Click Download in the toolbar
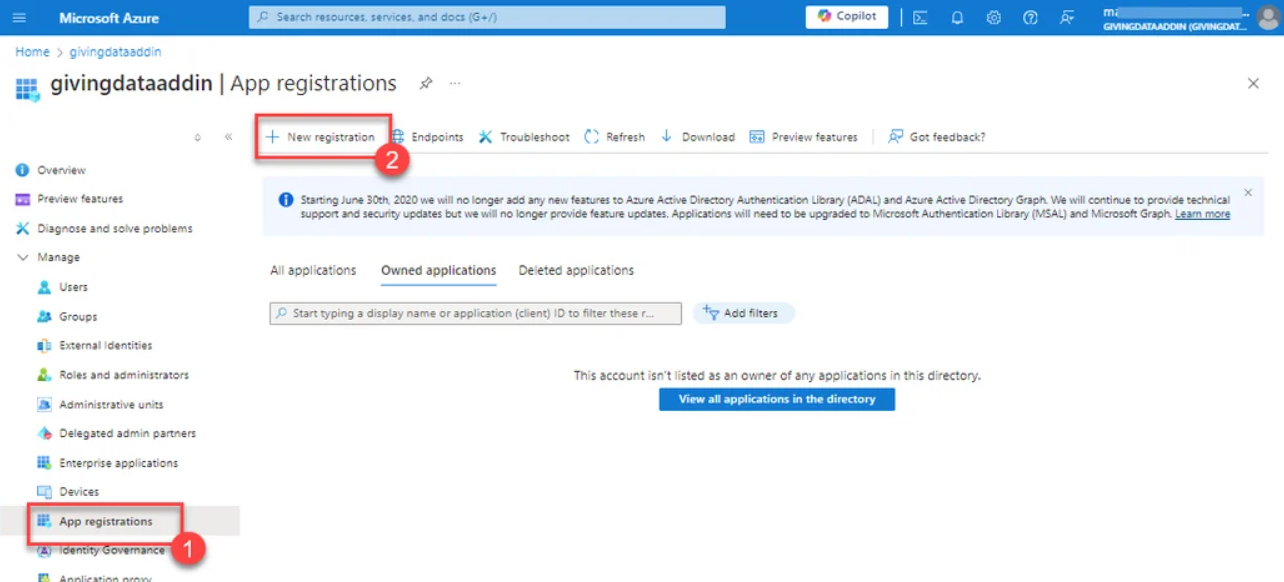 [x=698, y=137]
